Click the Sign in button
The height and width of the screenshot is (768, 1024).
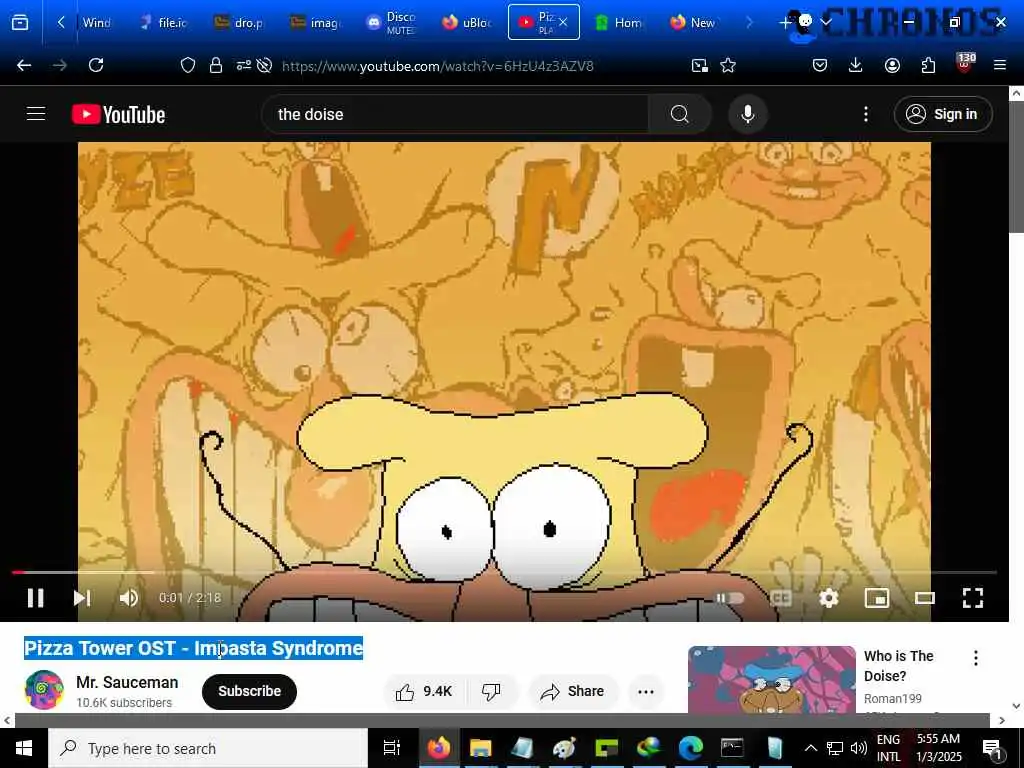coord(943,114)
